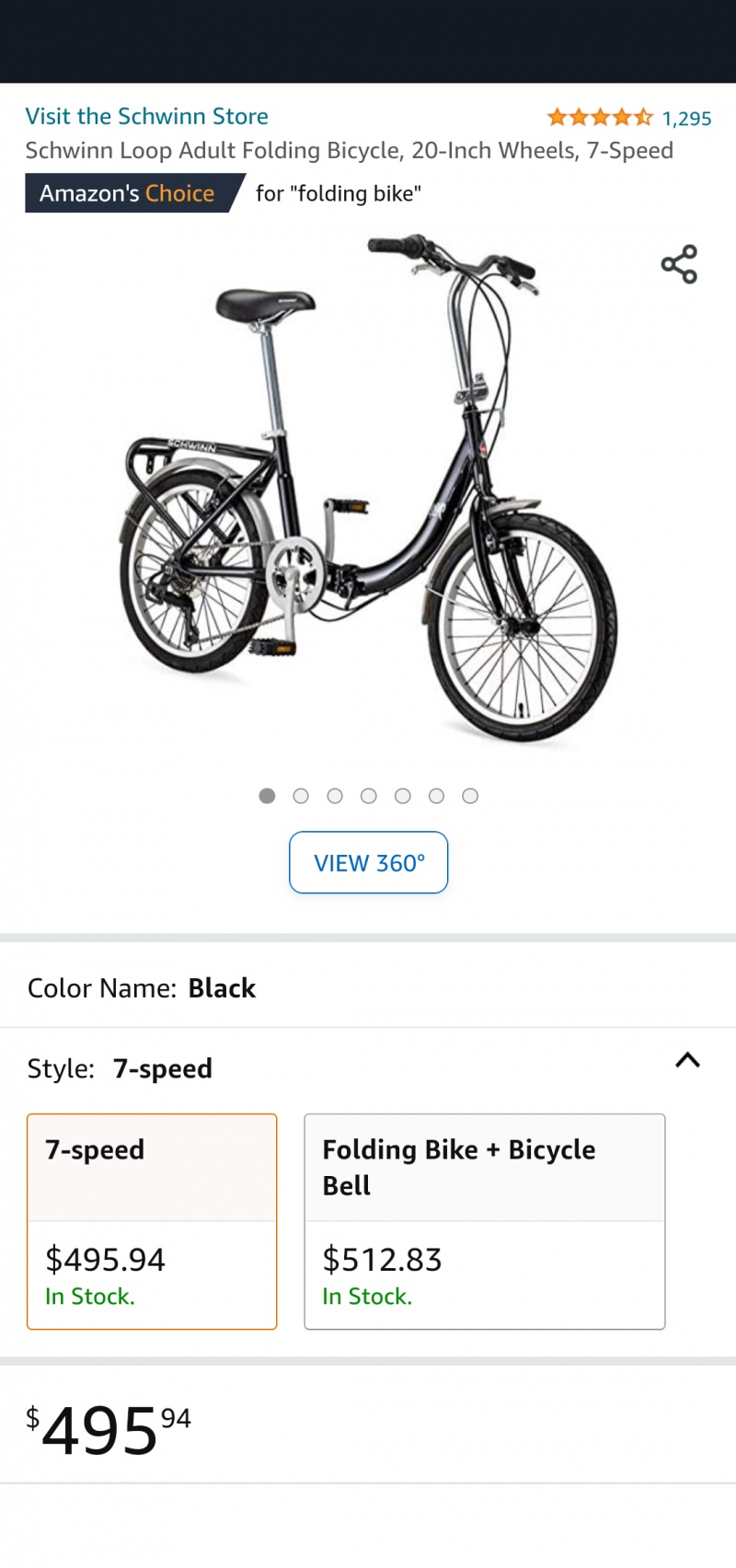
Task: Go to the third image dot
Action: [x=335, y=796]
